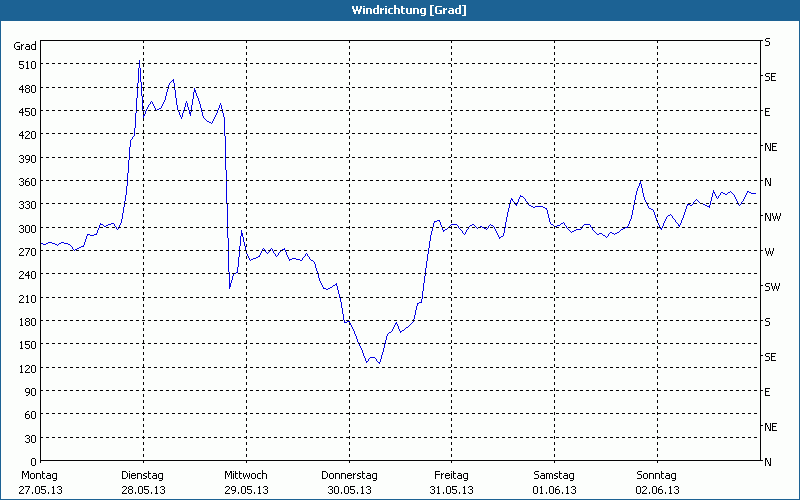Select the 420 y-axis tick label
This screenshot has width=800, height=500.
[28, 136]
